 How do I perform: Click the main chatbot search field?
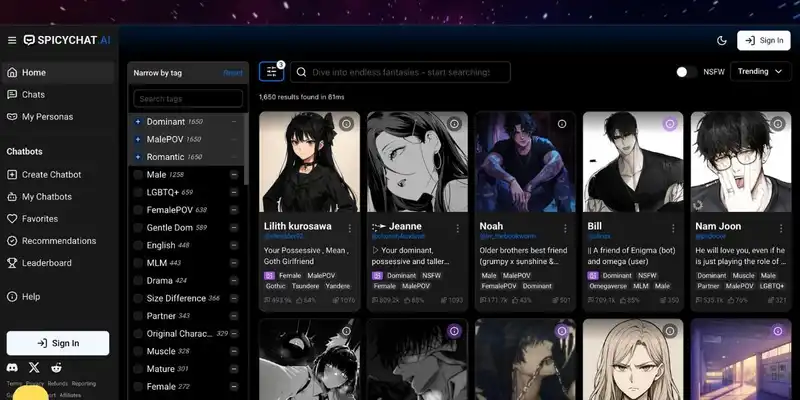point(401,72)
